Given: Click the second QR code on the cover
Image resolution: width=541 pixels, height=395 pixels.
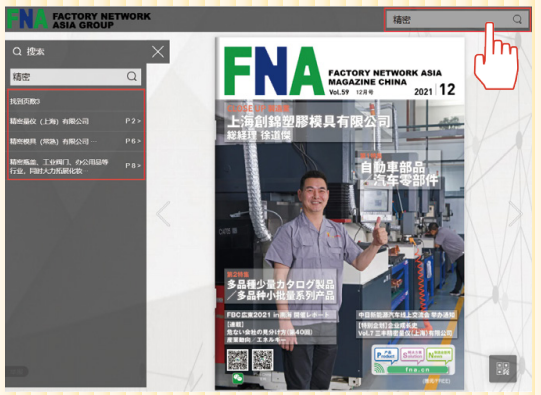Looking at the screenshot, I should pyautogui.click(x=263, y=360).
